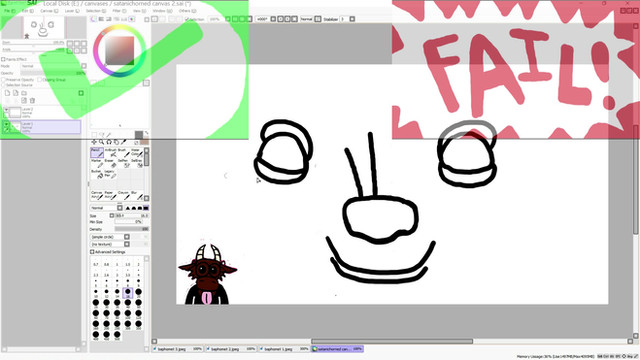Select the flattest brush edge shape
The height and width of the screenshot is (360, 640).
click(146, 208)
